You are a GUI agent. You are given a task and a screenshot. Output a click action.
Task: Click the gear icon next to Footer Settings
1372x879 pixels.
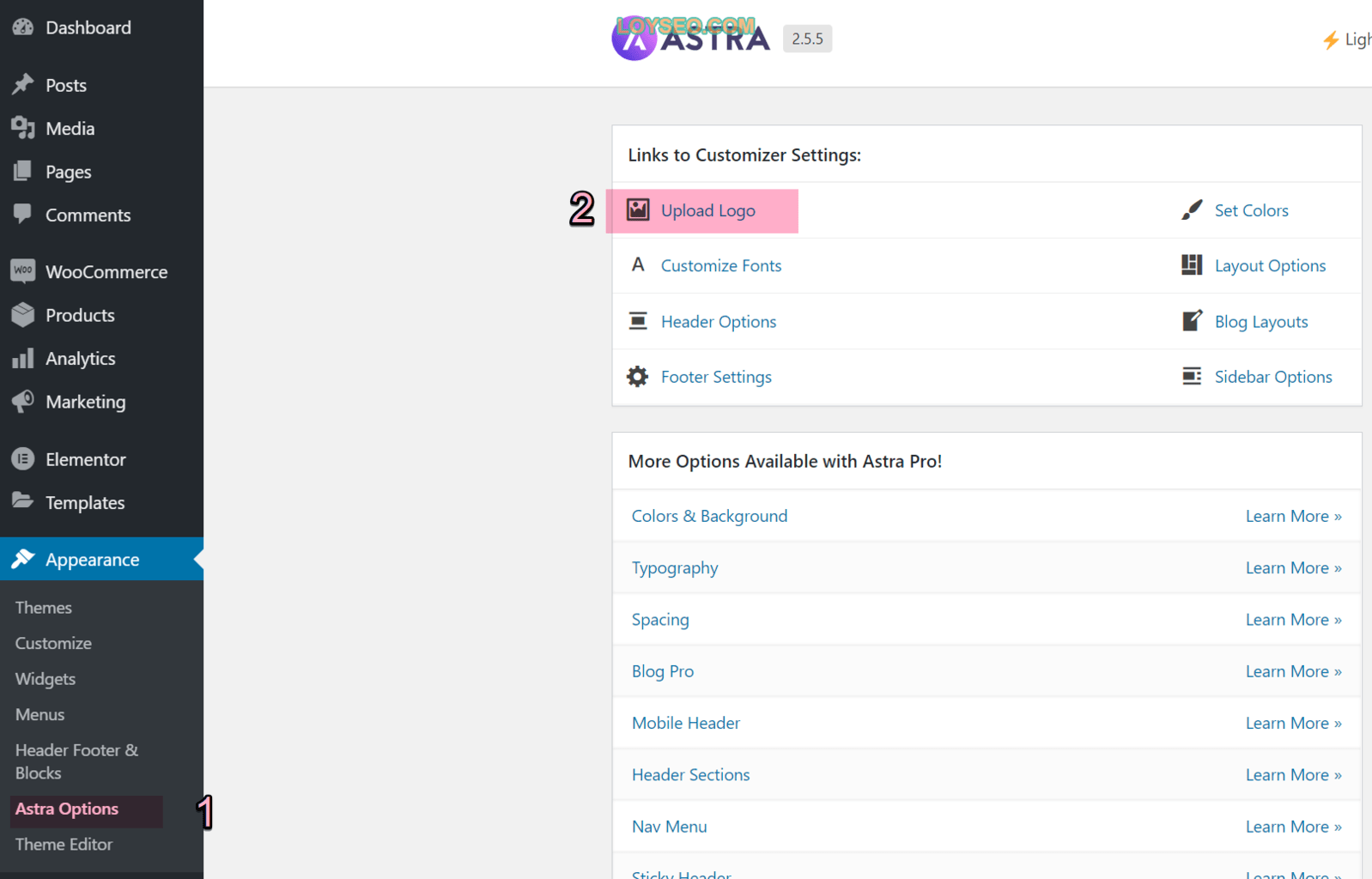[637, 377]
